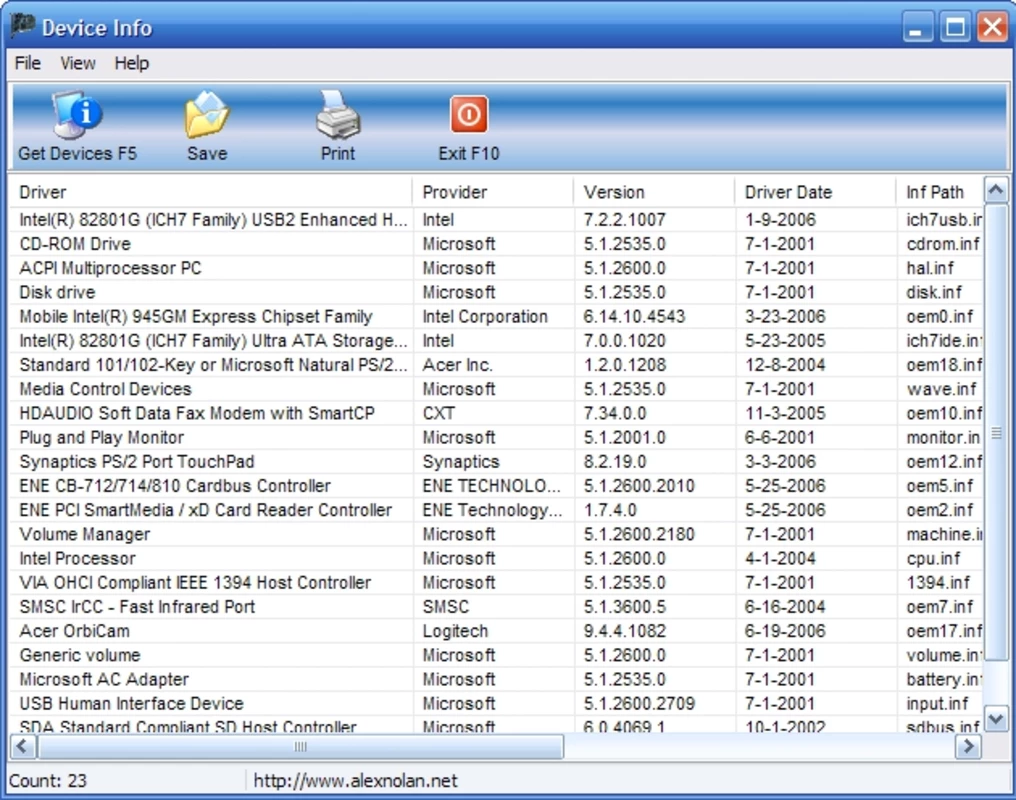Click the vertical scrollbar thumb

[x=996, y=433]
